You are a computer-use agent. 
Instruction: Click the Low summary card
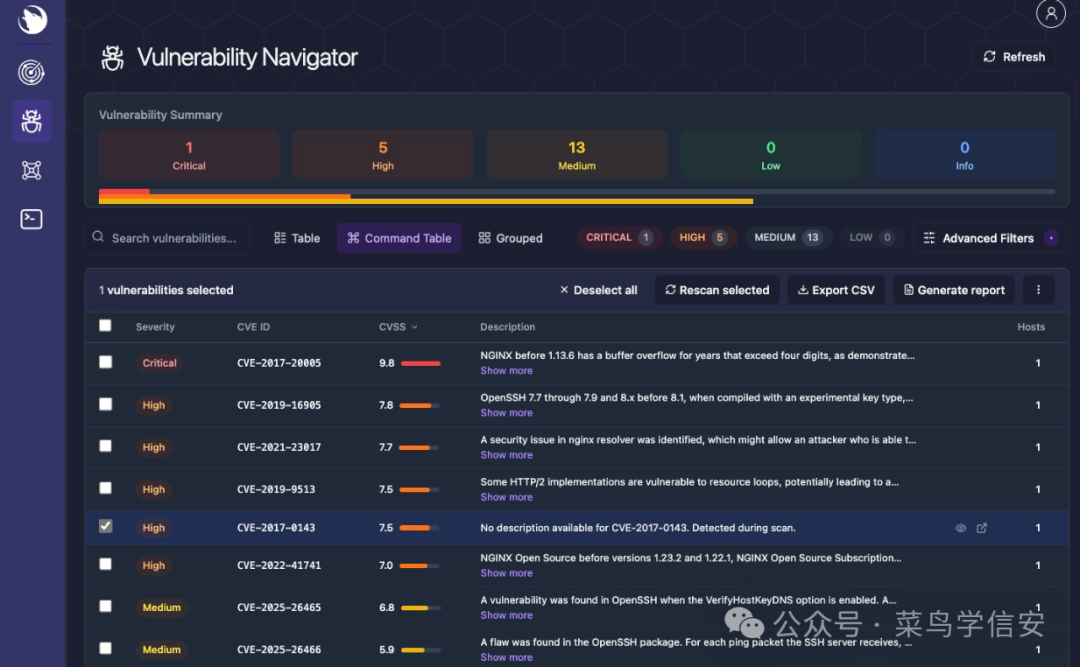(x=771, y=155)
